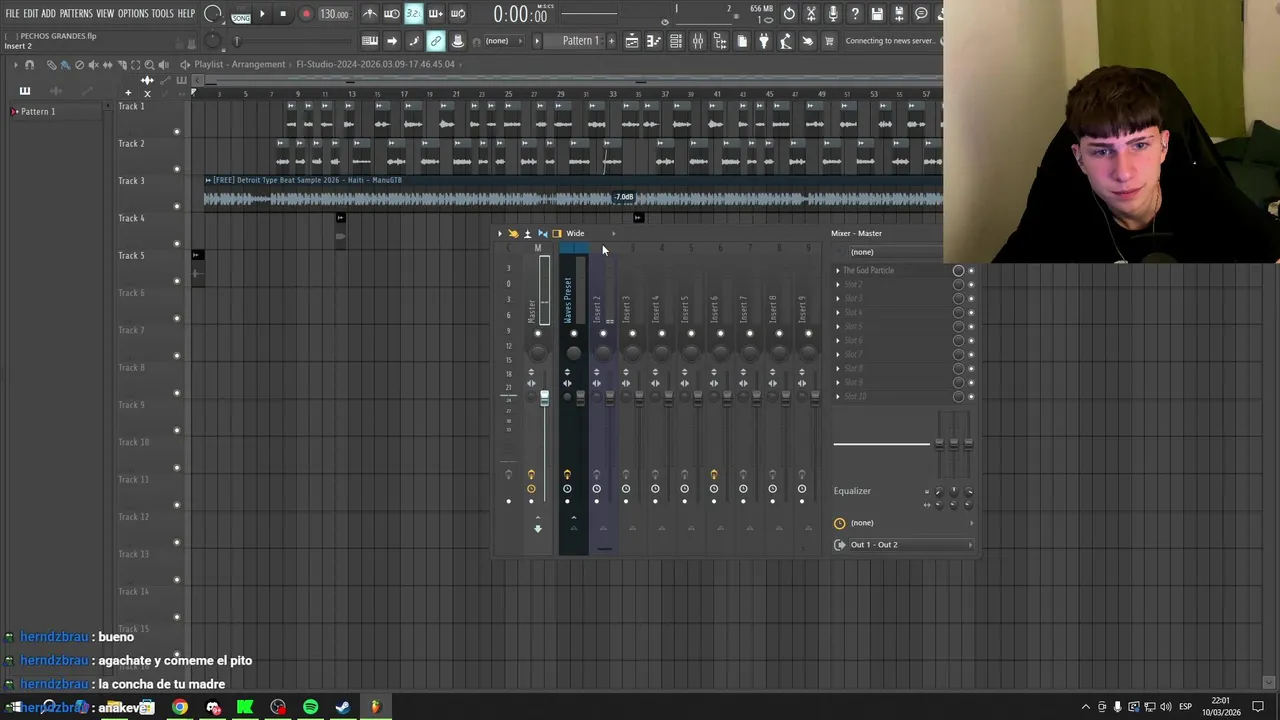Open the plugin picker plug icon
Image resolution: width=1280 pixels, height=720 pixels.
click(764, 41)
